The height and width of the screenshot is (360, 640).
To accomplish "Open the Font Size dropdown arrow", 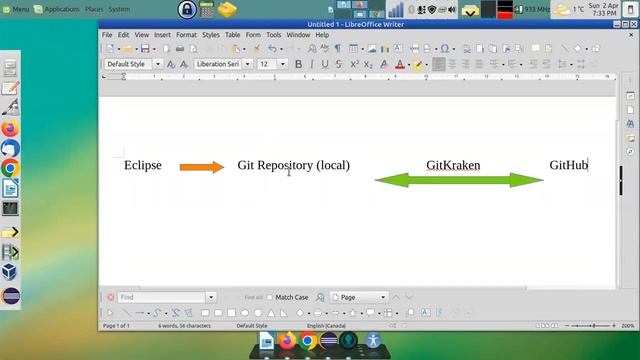I will click(x=282, y=64).
